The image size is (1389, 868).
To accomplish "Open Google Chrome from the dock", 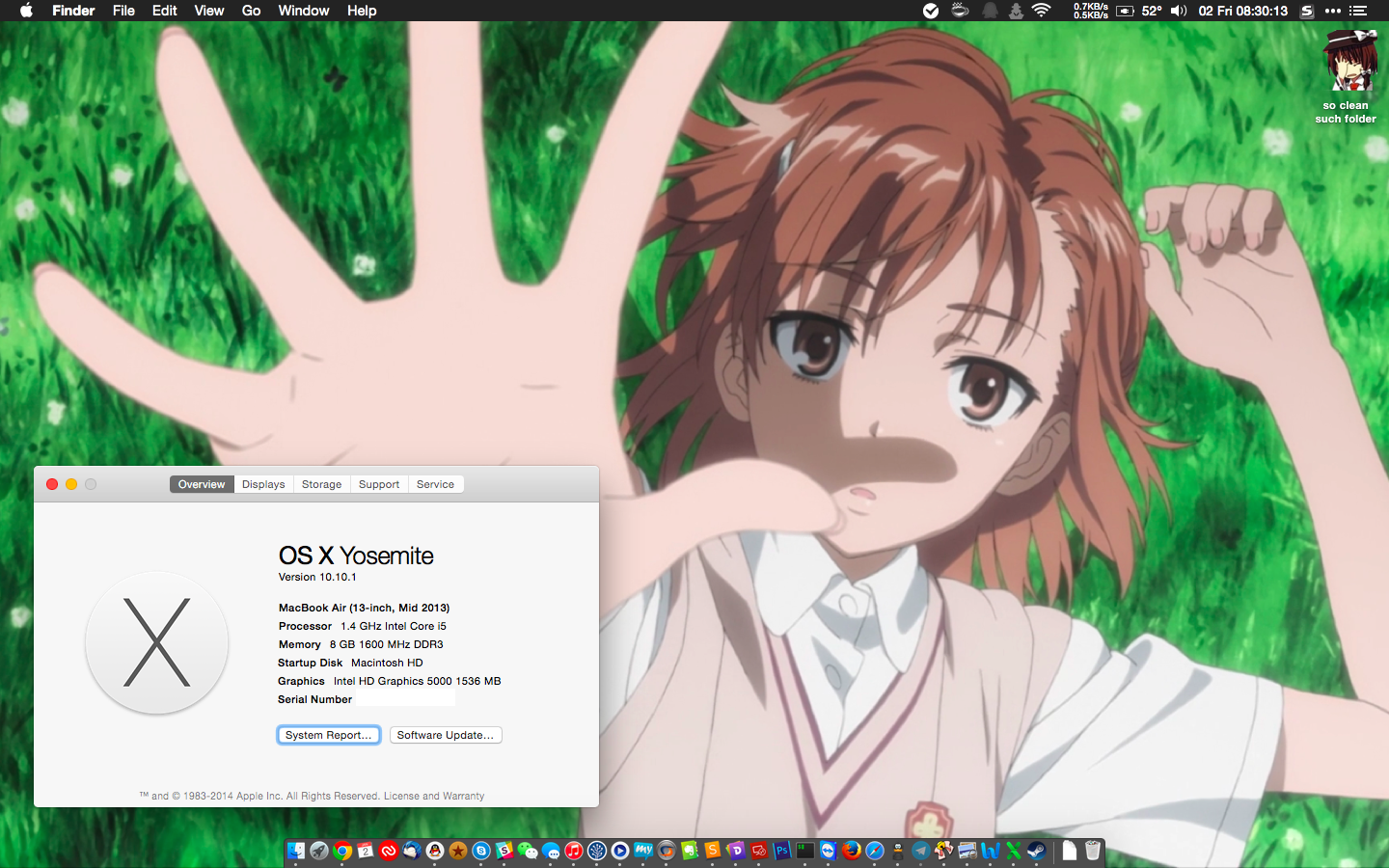I will 342,851.
